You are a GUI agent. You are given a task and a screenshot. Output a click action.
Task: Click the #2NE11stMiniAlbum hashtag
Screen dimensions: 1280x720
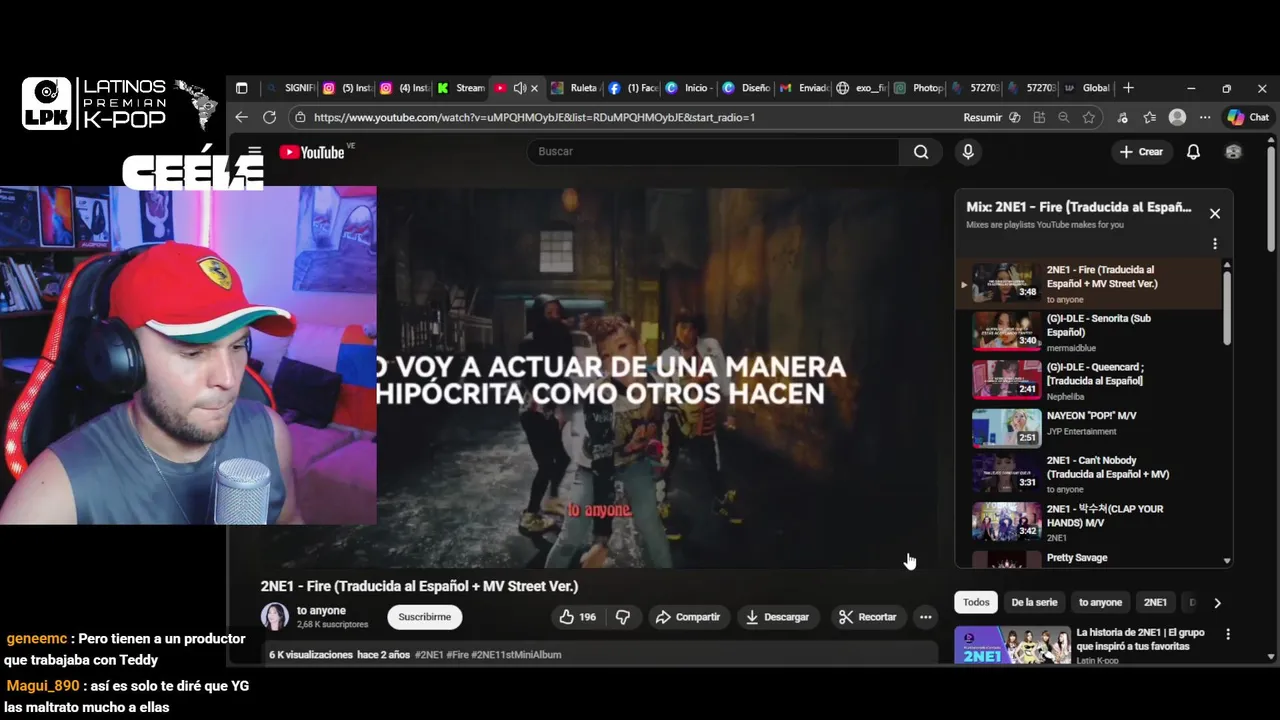pos(516,655)
